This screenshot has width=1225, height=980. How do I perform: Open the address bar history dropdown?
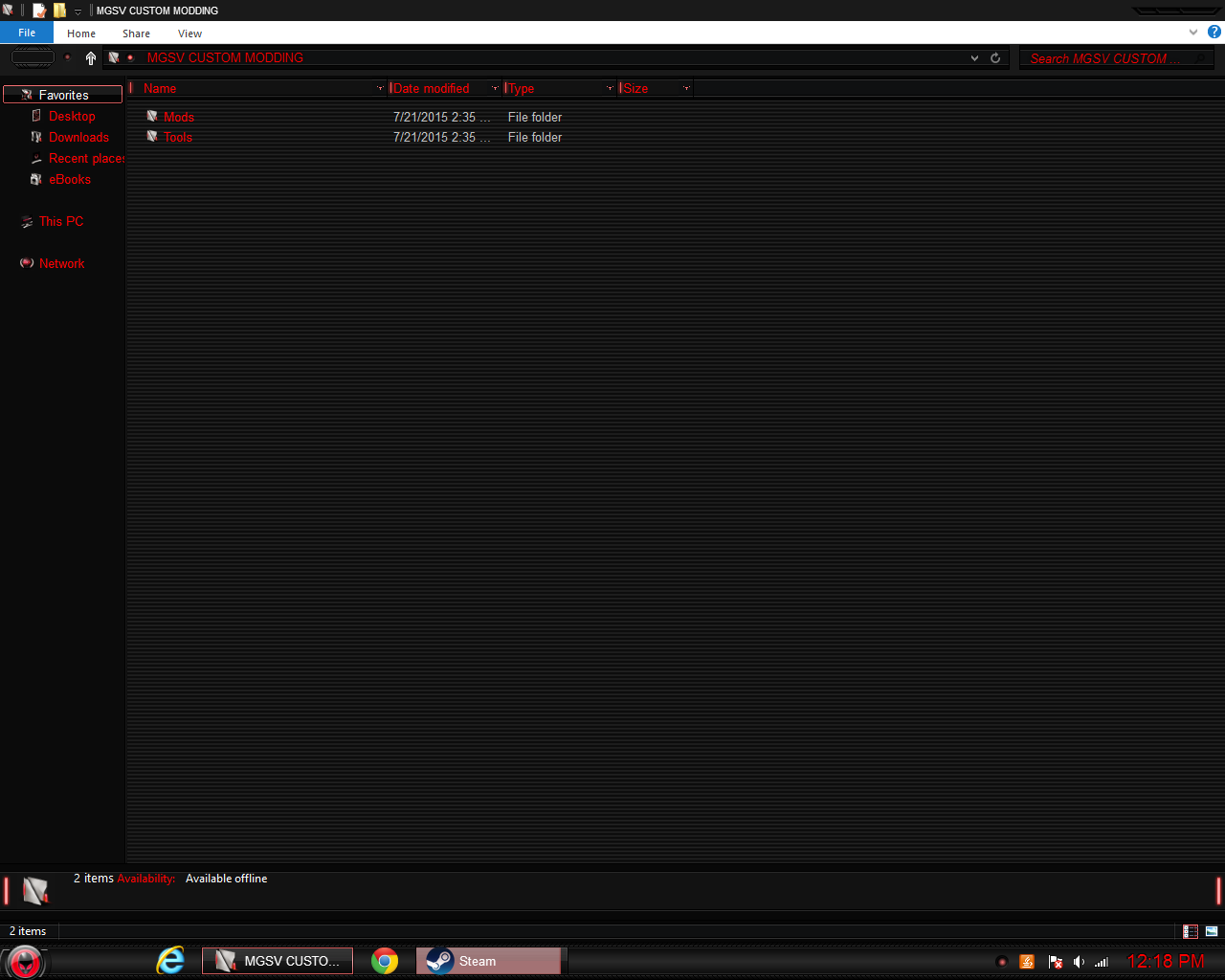coord(974,57)
